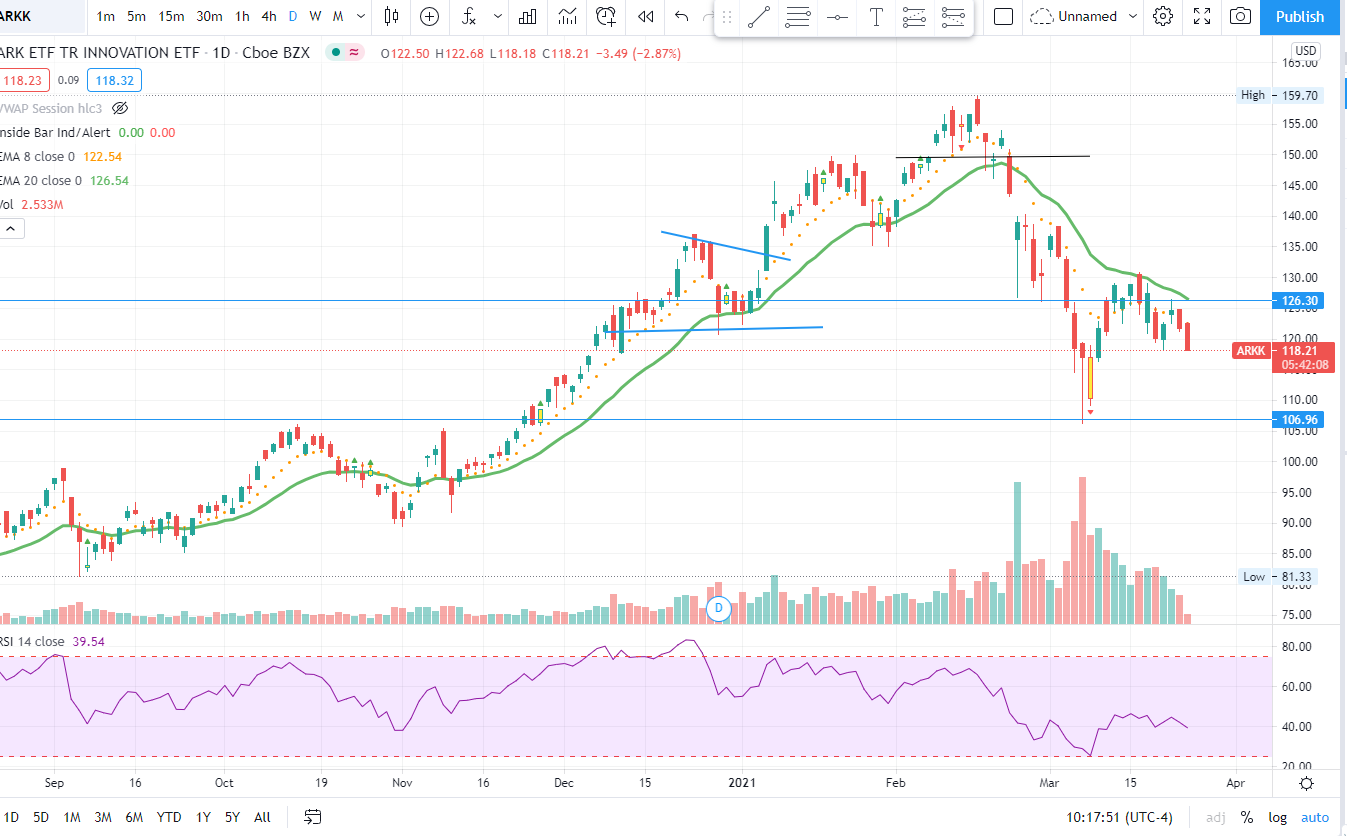Open the indicator templates icon
The height and width of the screenshot is (836, 1347).
pyautogui.click(x=568, y=16)
